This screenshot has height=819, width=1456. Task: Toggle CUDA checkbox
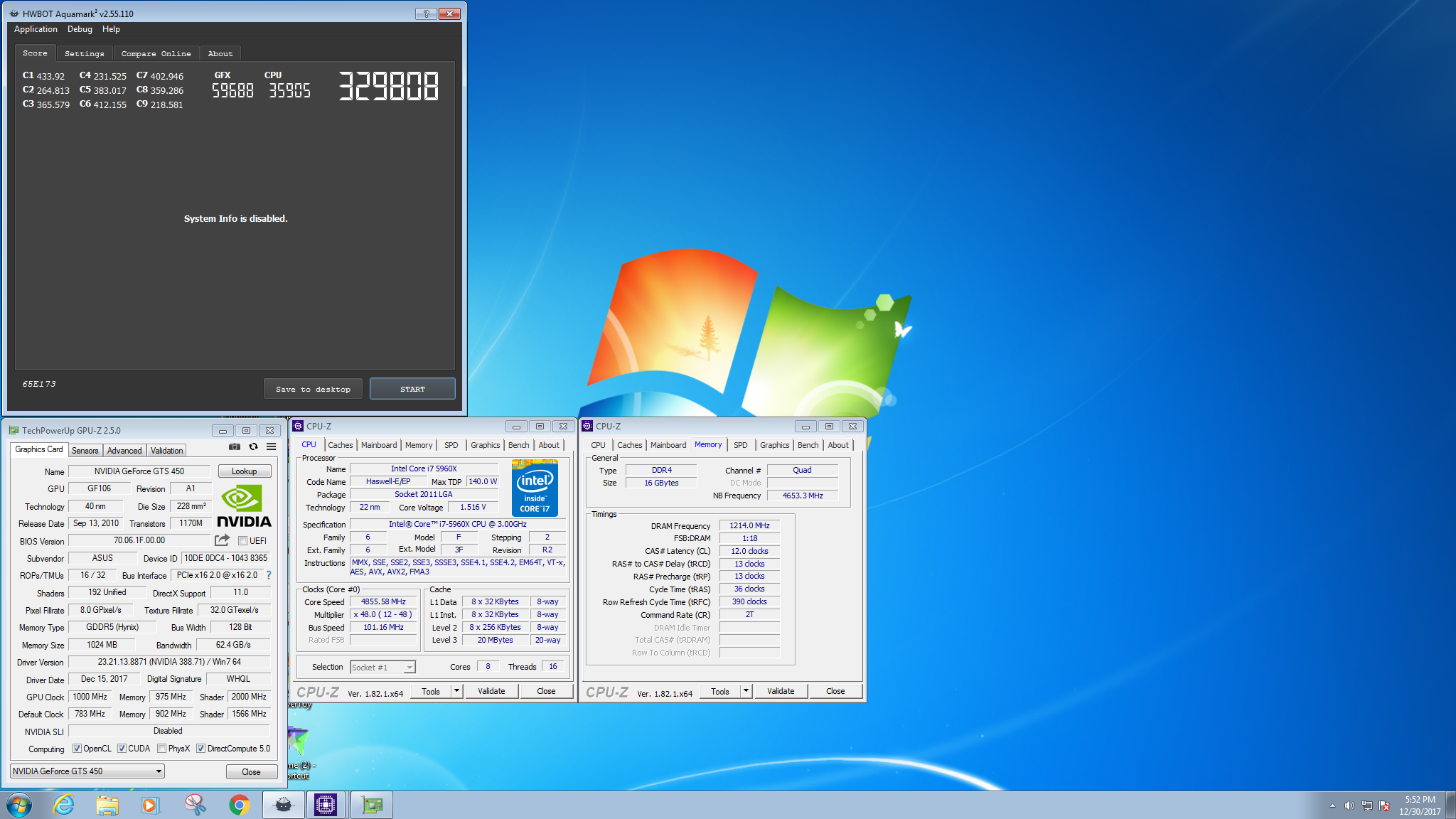point(122,748)
